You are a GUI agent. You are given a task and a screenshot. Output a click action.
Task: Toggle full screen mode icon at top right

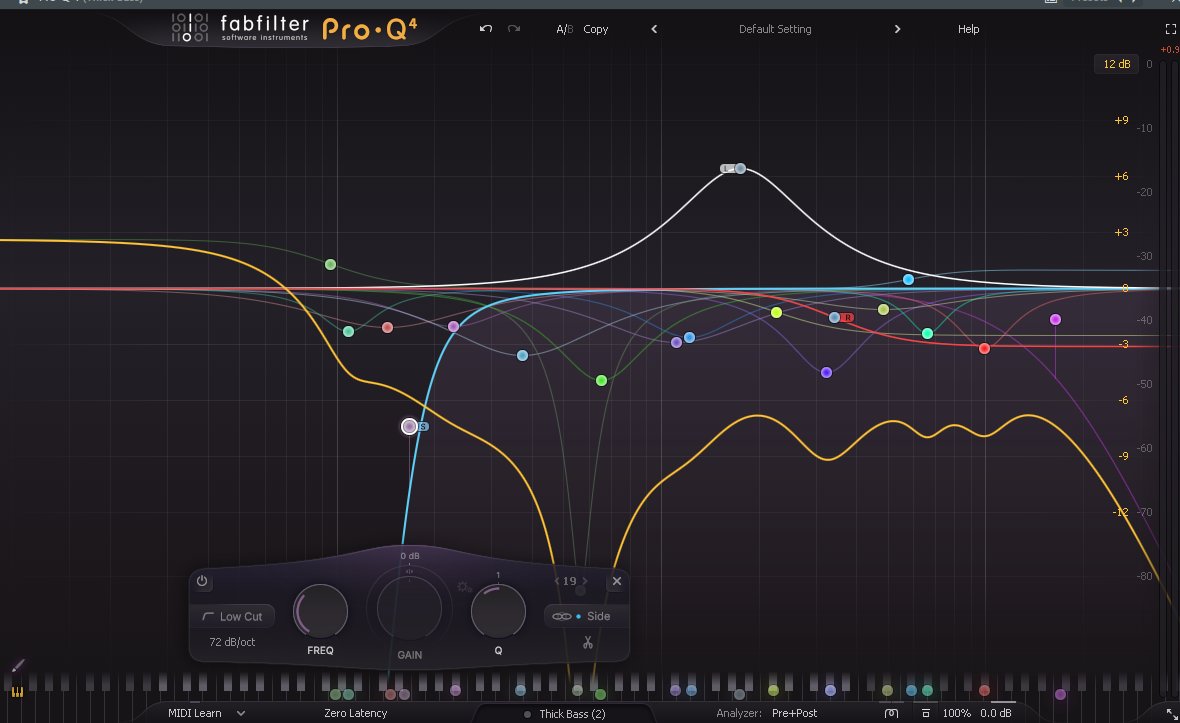pyautogui.click(x=1170, y=29)
